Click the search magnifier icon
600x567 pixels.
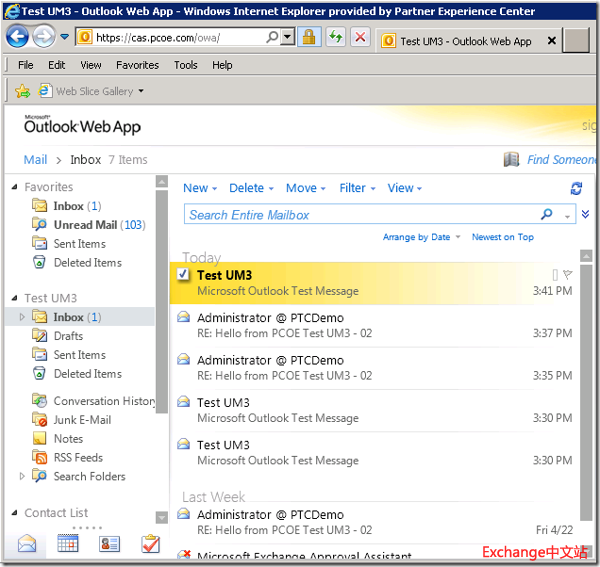click(x=547, y=214)
